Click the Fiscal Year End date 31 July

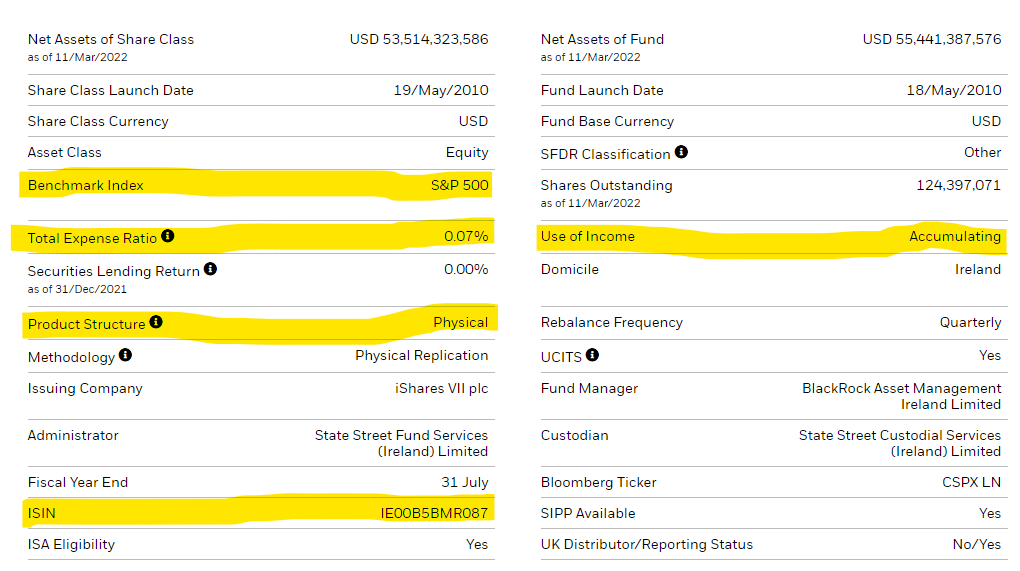[464, 482]
